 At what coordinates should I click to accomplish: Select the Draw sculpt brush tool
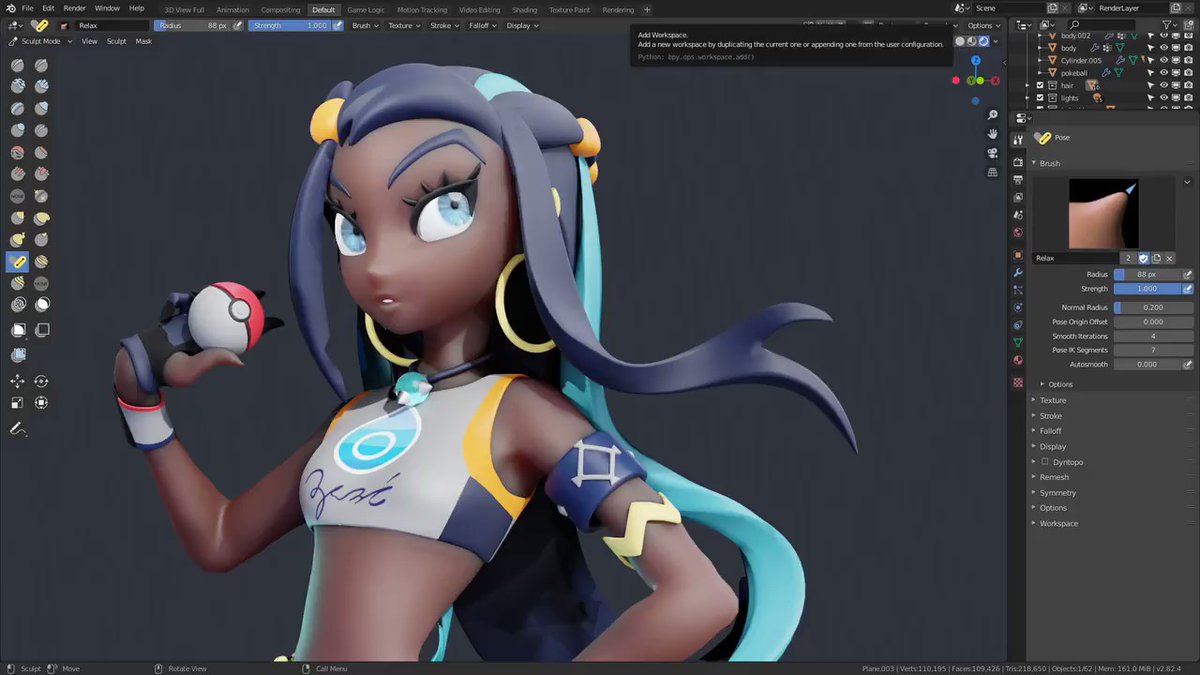(x=18, y=65)
